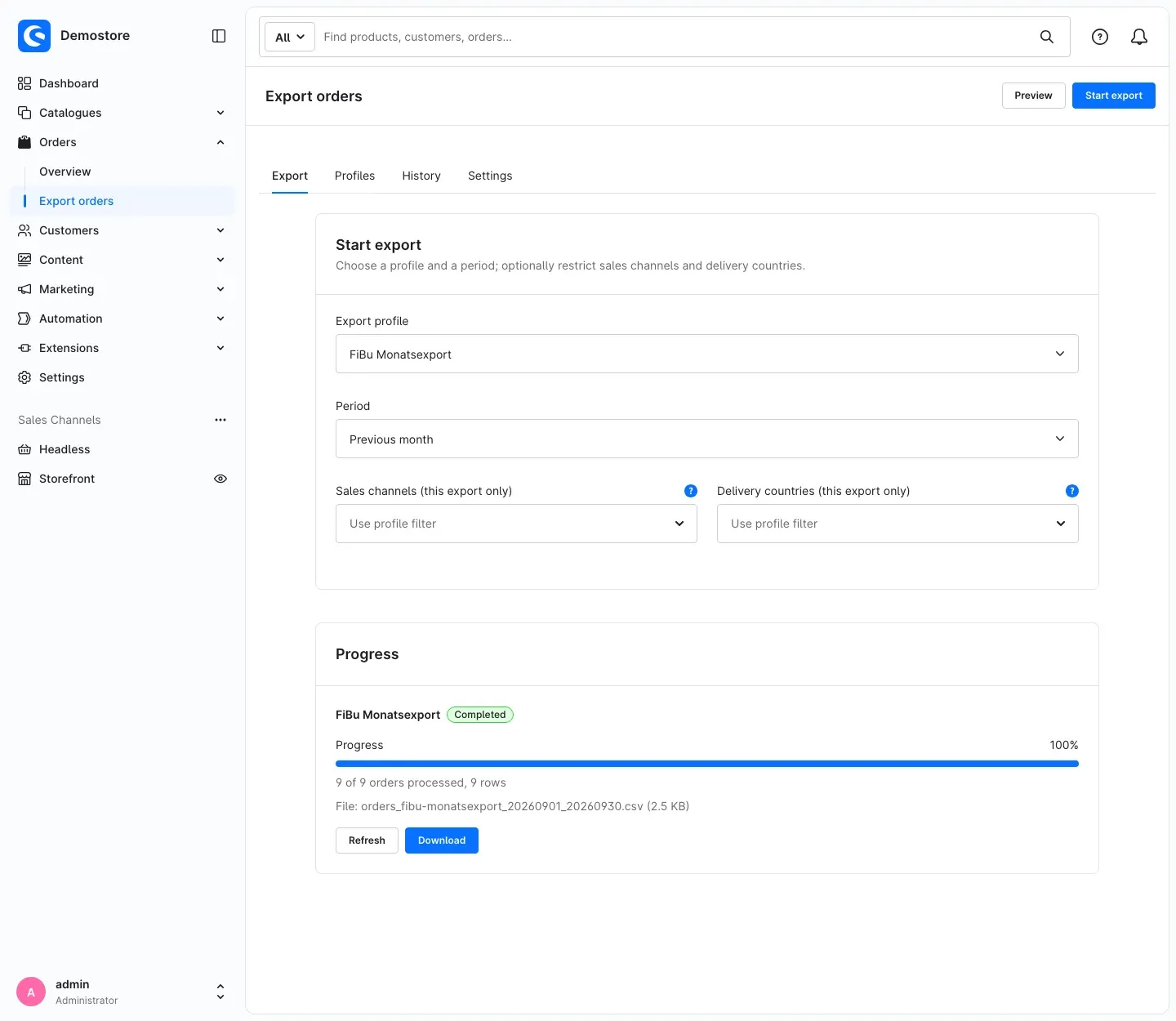
Task: Click the Catalogues icon
Action: pyautogui.click(x=24, y=113)
